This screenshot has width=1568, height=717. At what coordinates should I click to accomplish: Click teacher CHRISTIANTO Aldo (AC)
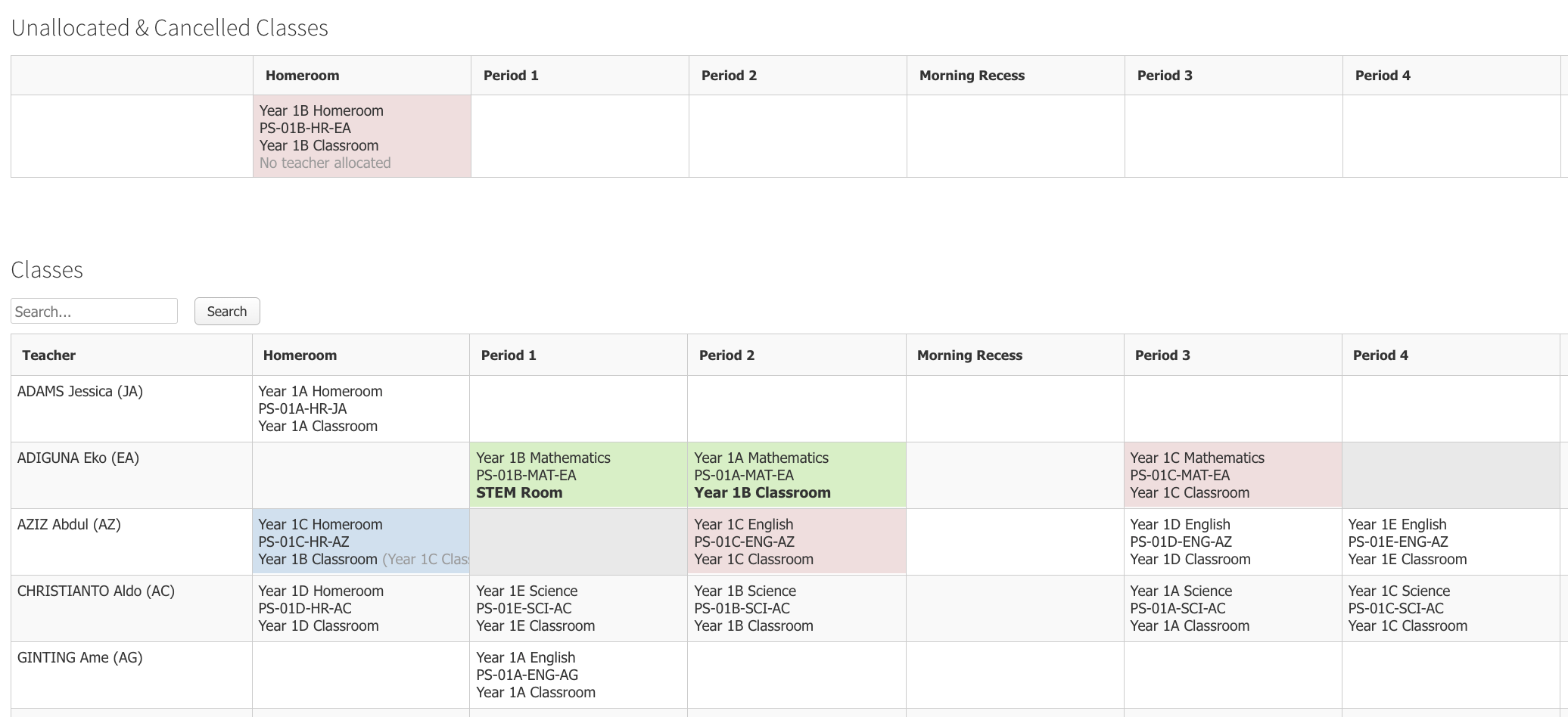(96, 591)
